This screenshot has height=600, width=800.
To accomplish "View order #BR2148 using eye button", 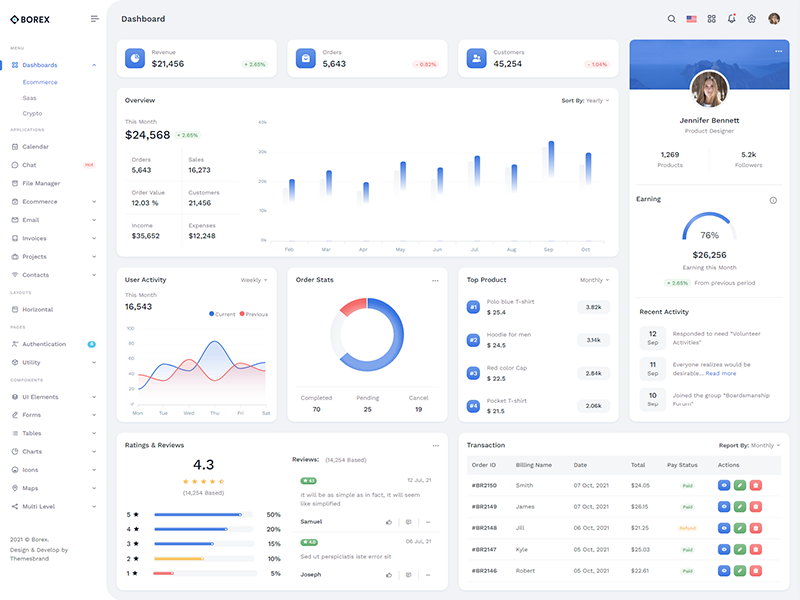I will pyautogui.click(x=725, y=528).
